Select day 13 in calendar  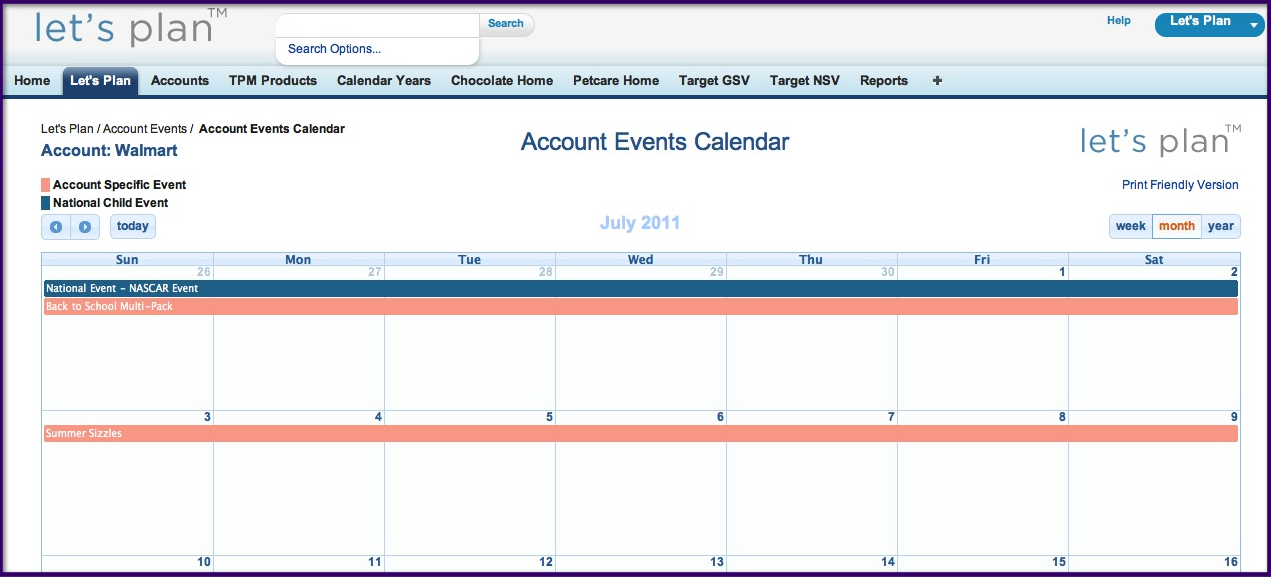click(717, 562)
